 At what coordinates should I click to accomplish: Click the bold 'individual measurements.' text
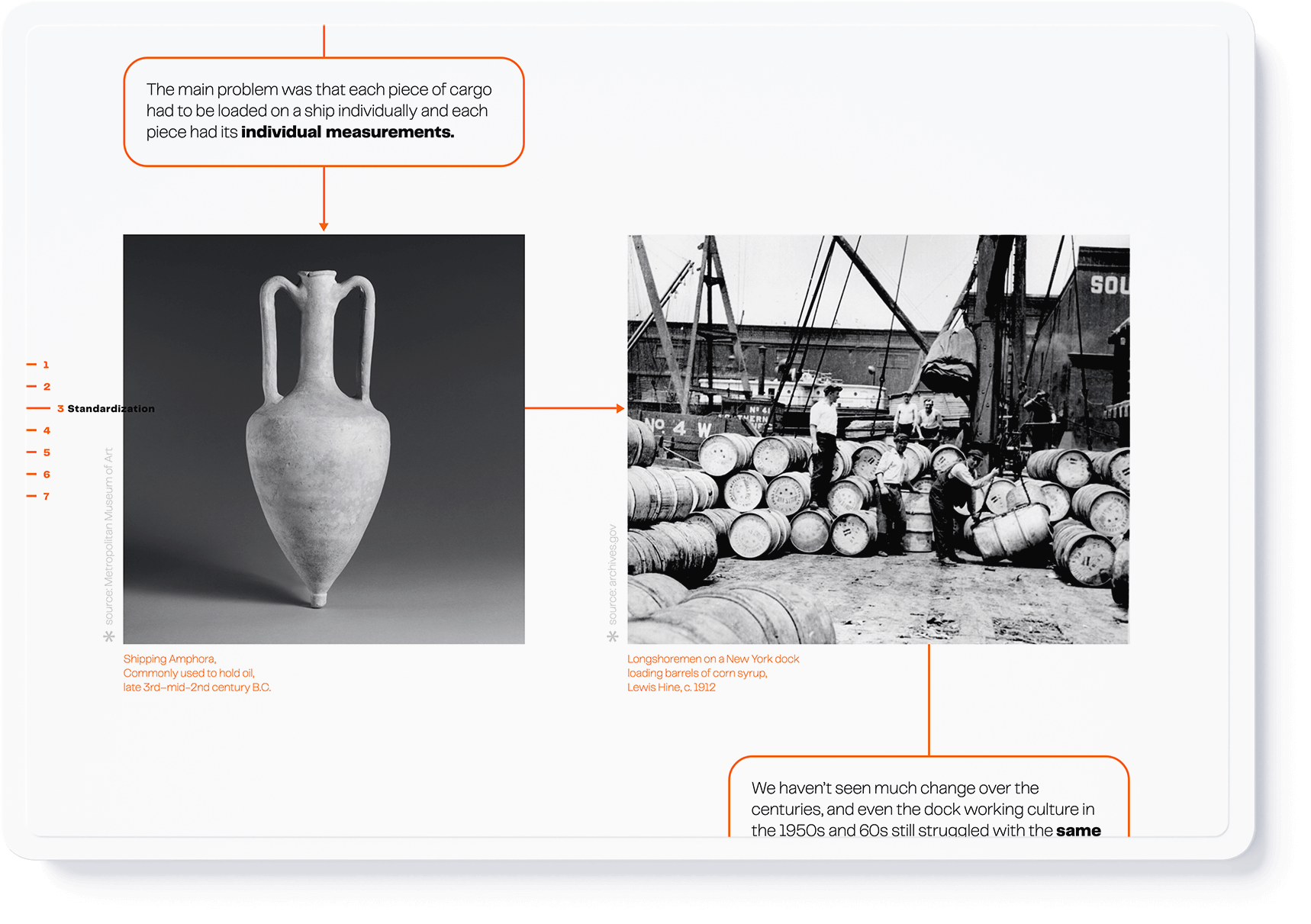coord(347,132)
